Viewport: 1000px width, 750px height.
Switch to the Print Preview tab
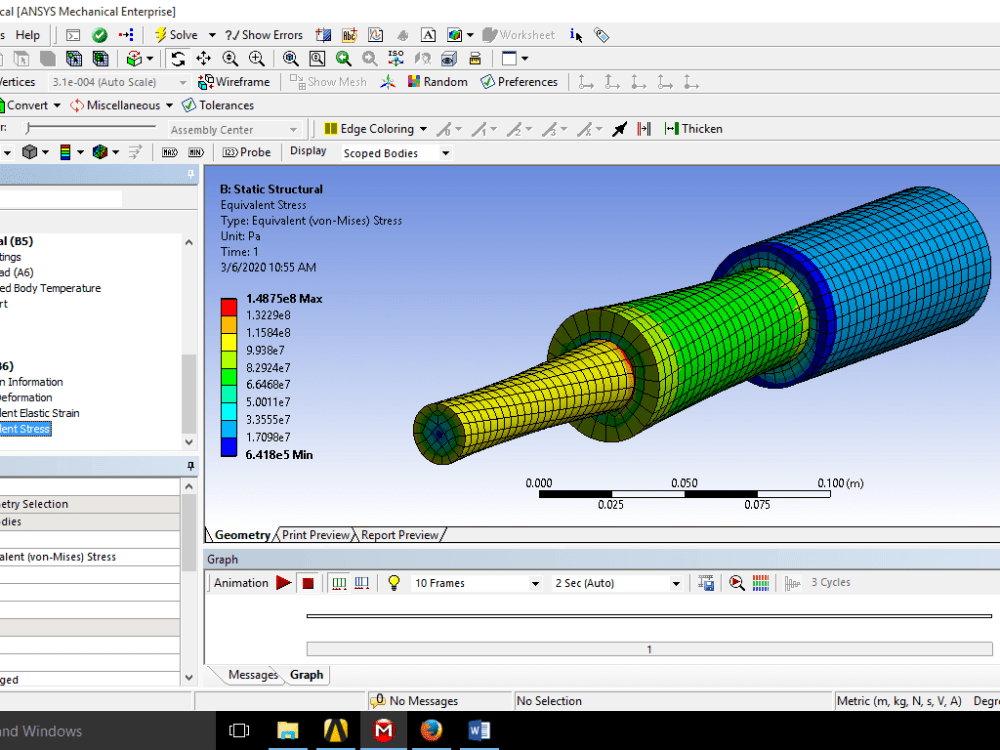coord(315,534)
